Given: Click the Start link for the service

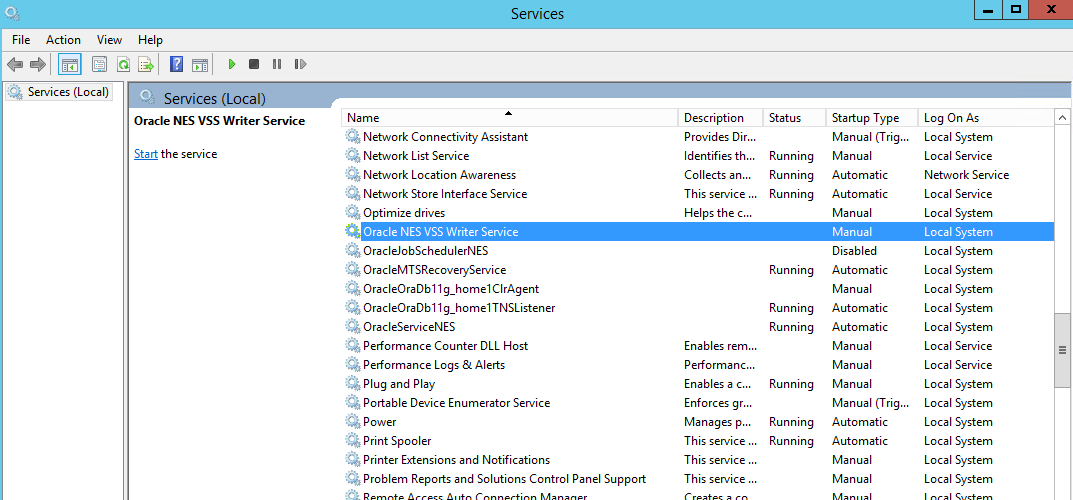Looking at the screenshot, I should click(x=146, y=154).
